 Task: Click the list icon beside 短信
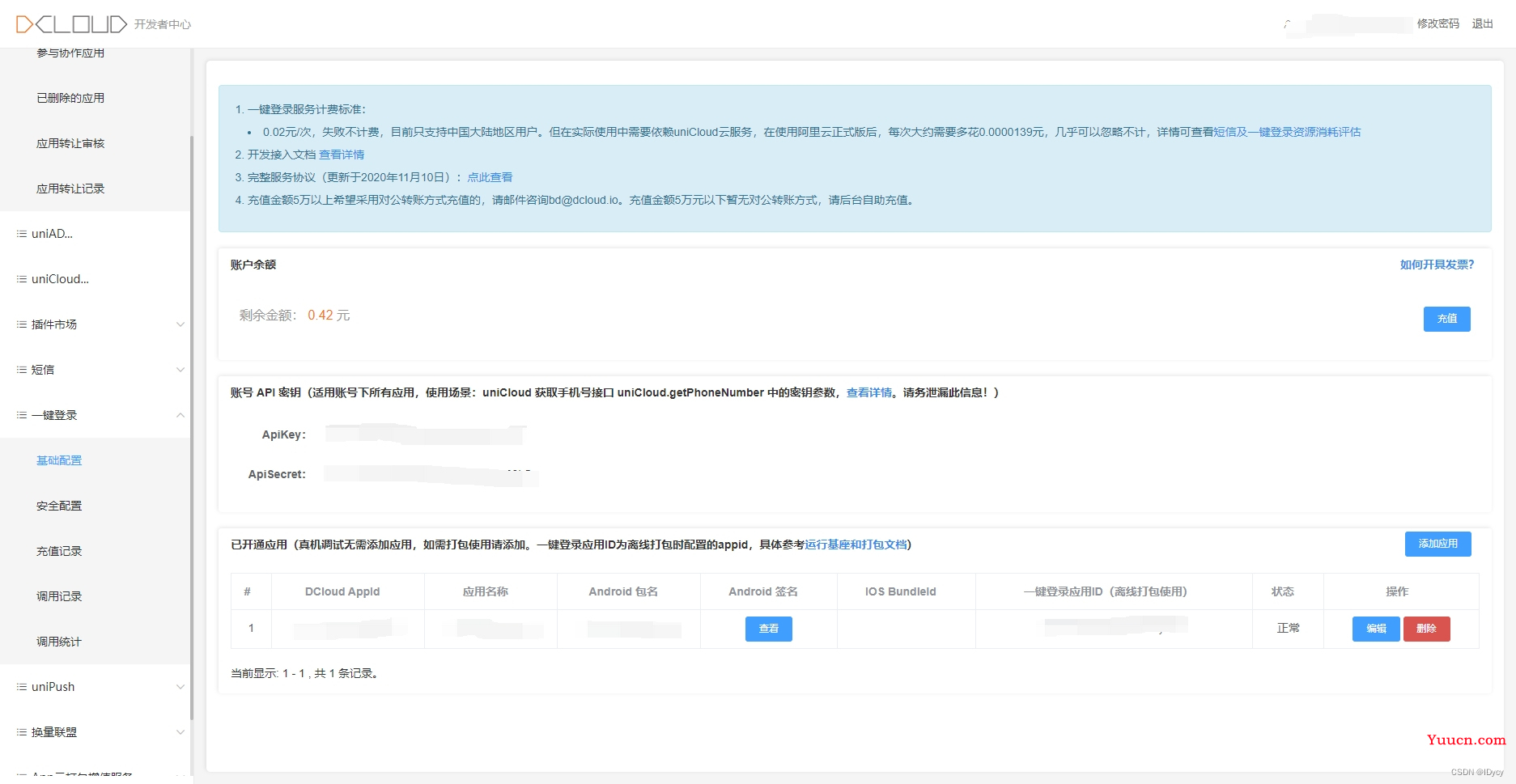(22, 370)
